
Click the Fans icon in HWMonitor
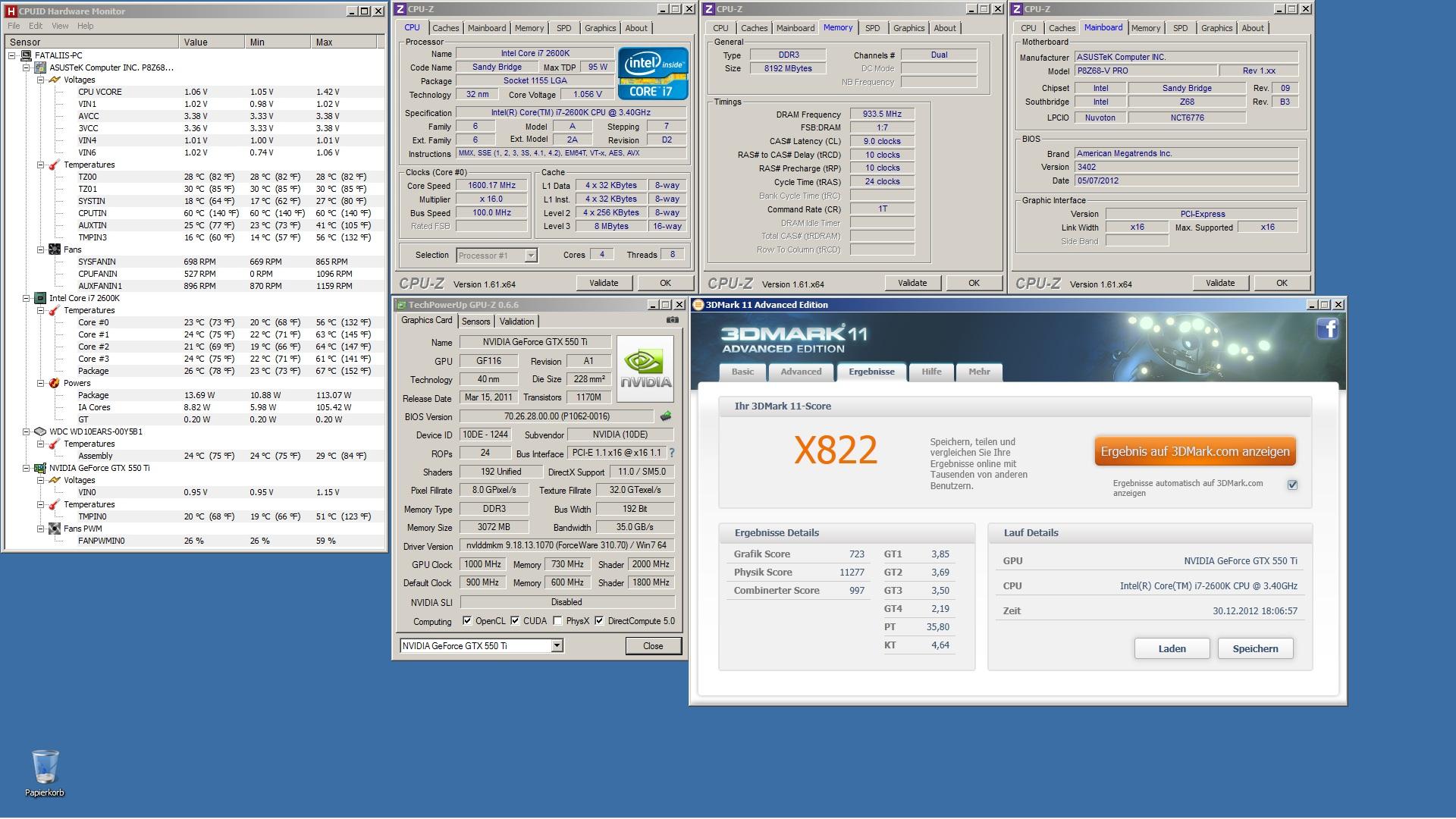click(x=55, y=249)
